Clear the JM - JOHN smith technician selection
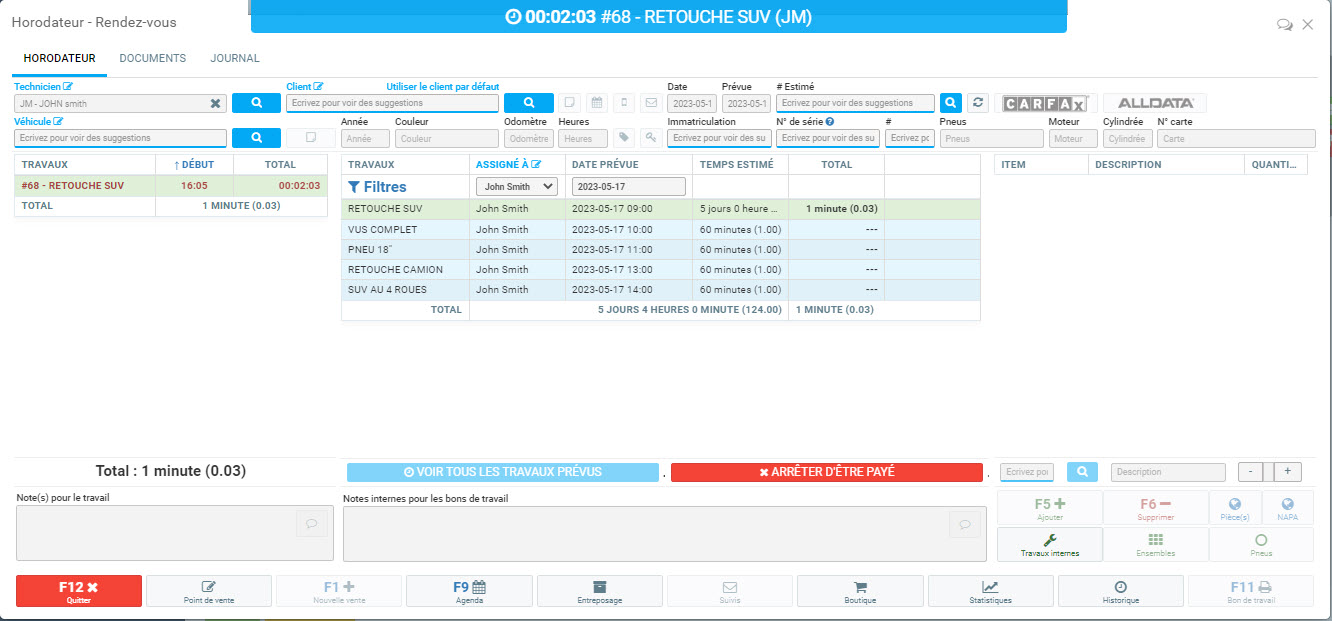The height and width of the screenshot is (621, 1332). pos(215,103)
